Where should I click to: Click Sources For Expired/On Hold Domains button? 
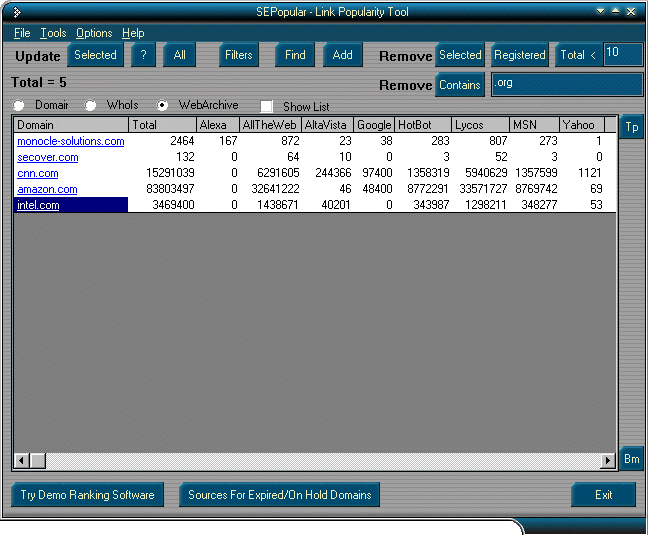tap(280, 495)
